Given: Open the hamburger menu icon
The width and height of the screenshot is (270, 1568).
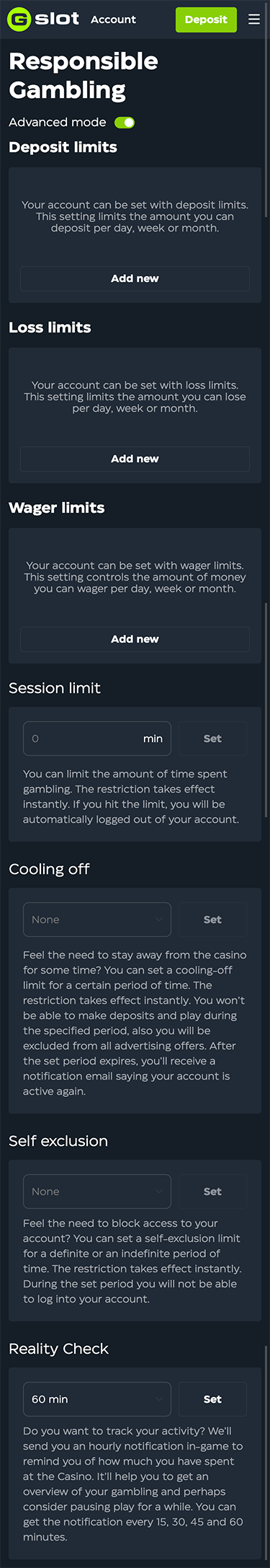Looking at the screenshot, I should 254,19.
